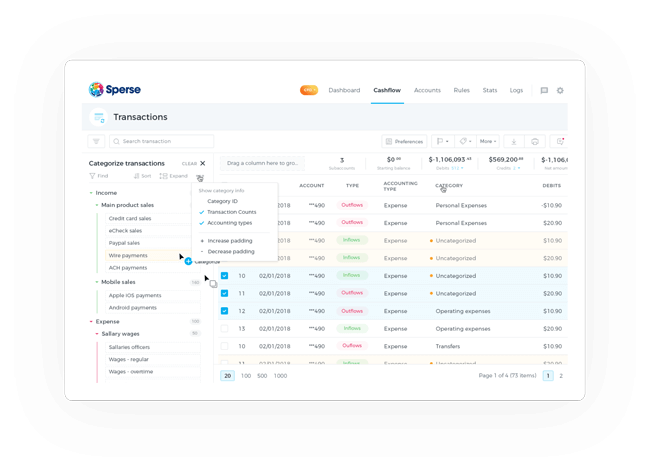Click the Search transaction field

(165, 142)
